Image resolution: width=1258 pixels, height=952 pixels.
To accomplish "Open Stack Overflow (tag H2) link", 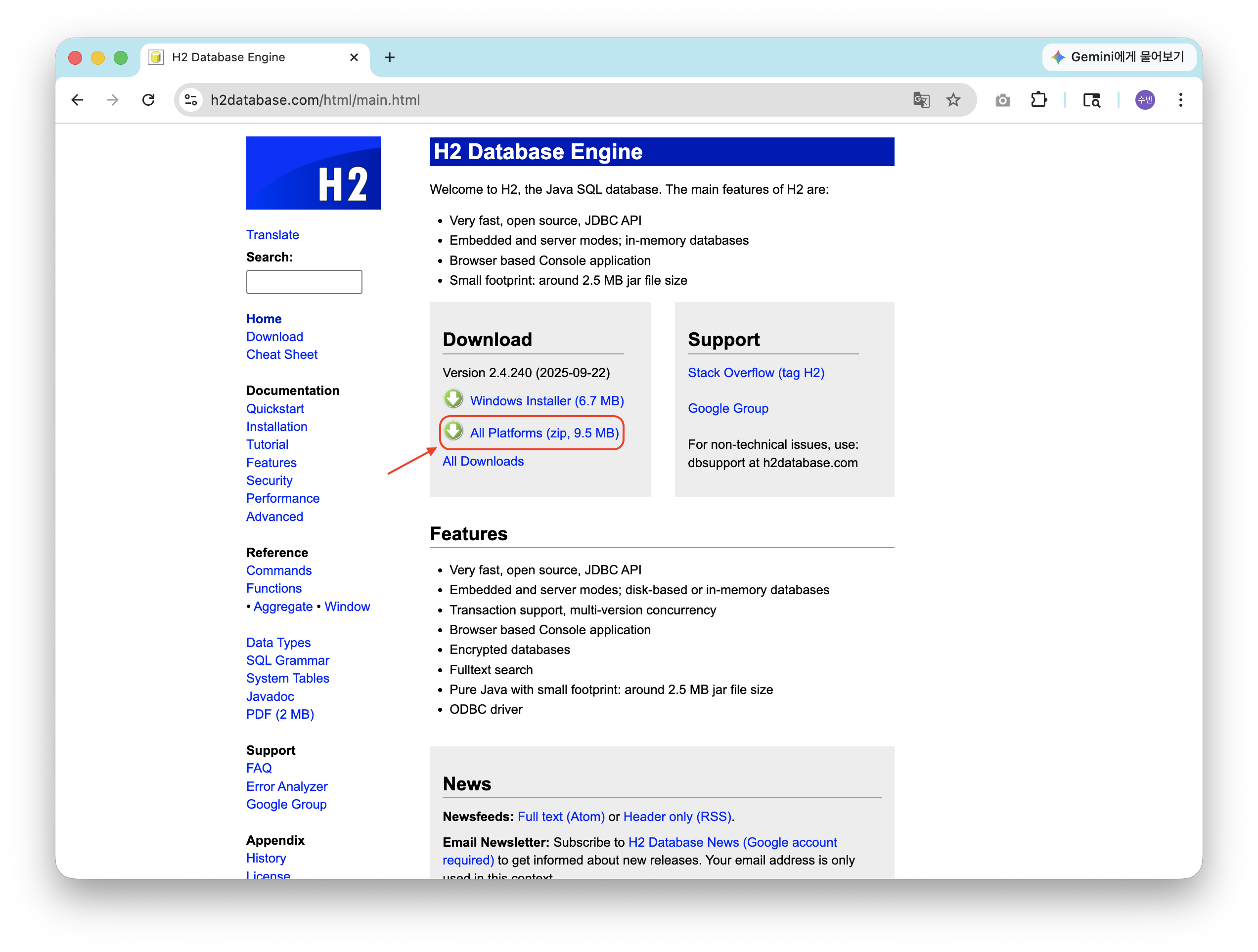I will coord(757,373).
